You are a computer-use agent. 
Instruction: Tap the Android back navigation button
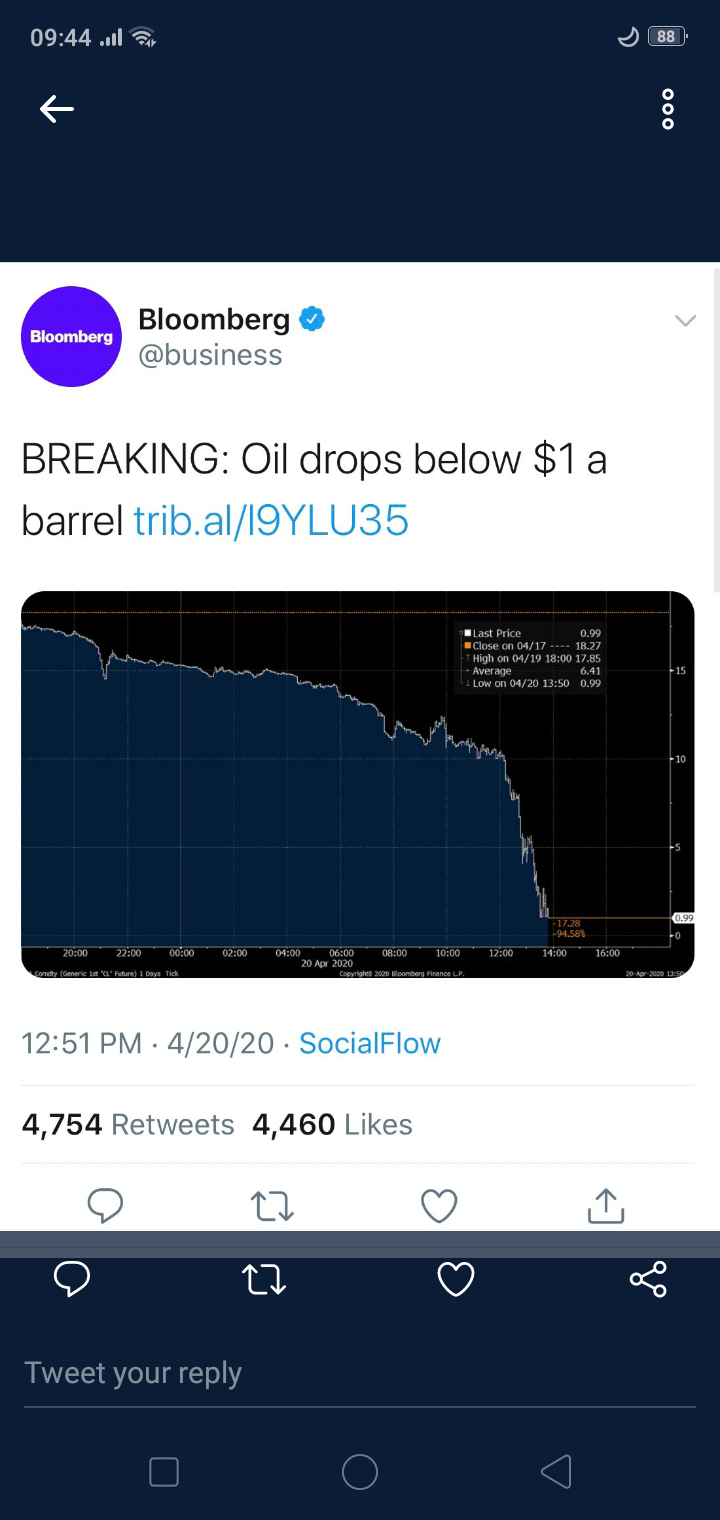point(555,1471)
